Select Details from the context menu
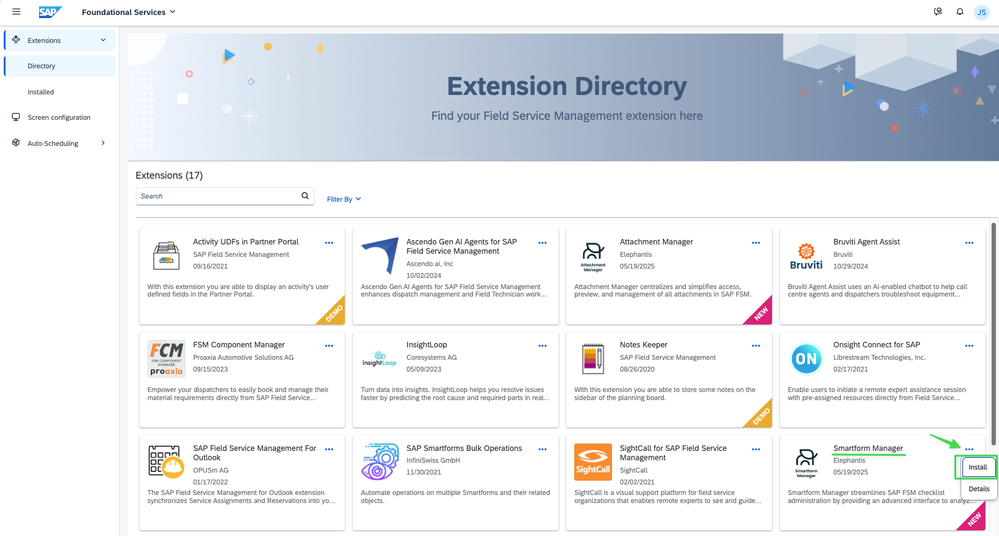Screen dimensions: 999x536 (978, 489)
